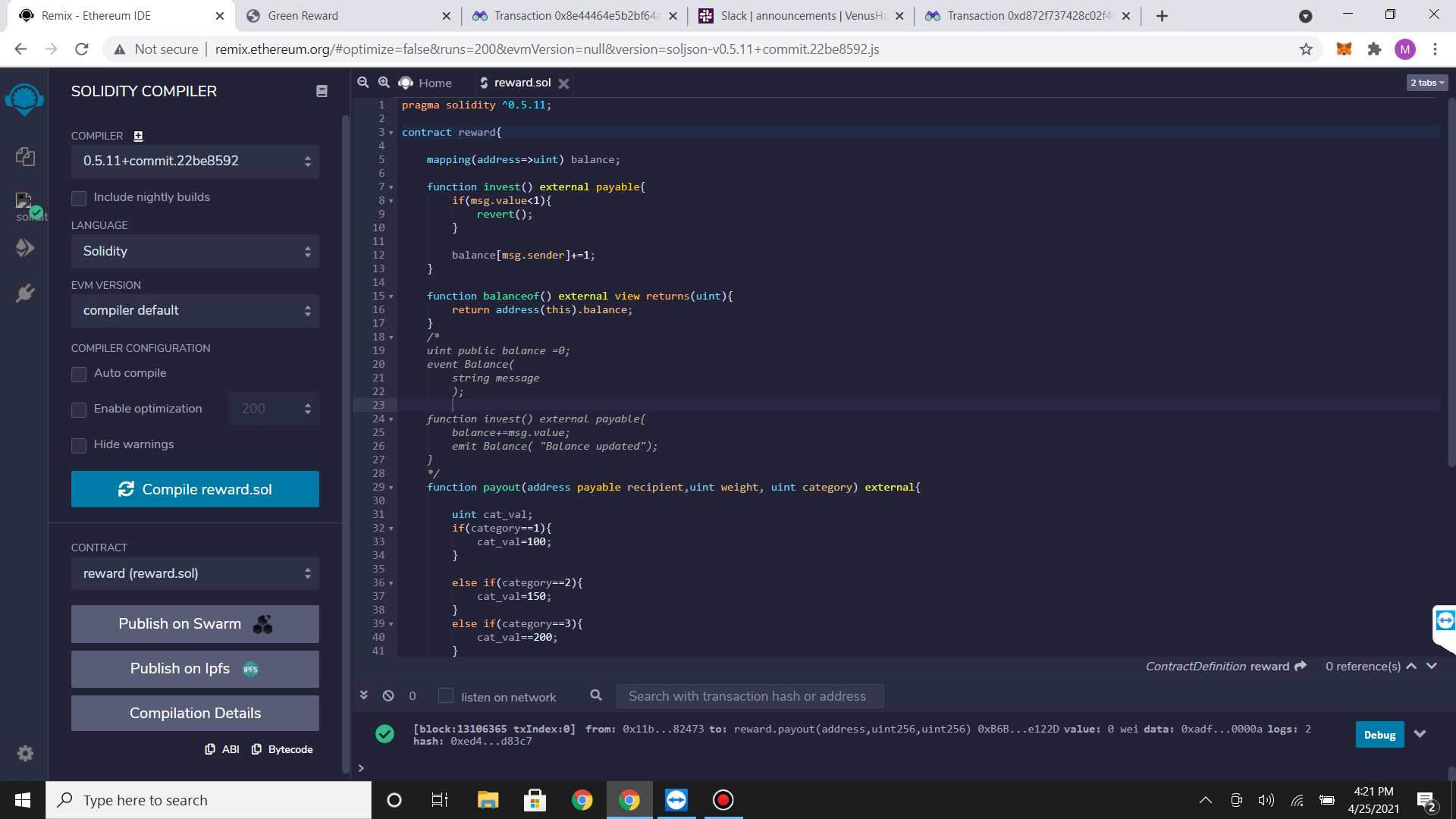Open the EVM version dropdown
The image size is (1456, 819).
(x=195, y=310)
